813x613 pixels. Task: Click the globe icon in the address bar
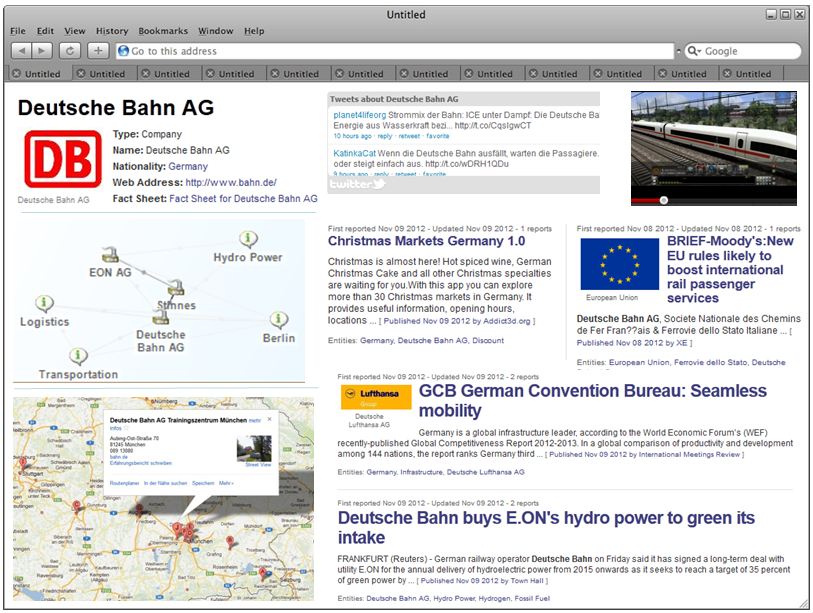coord(123,51)
